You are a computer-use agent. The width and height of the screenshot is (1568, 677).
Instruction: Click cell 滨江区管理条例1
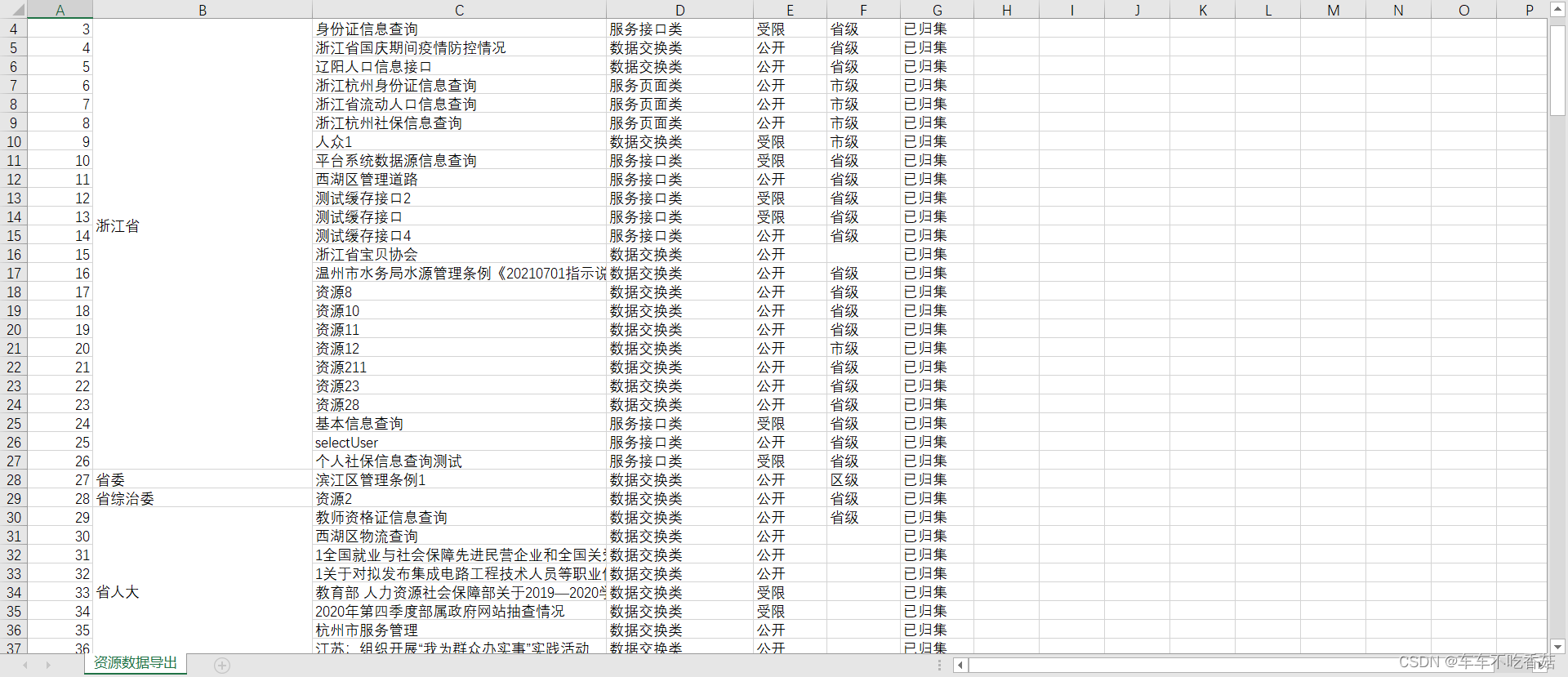[459, 479]
